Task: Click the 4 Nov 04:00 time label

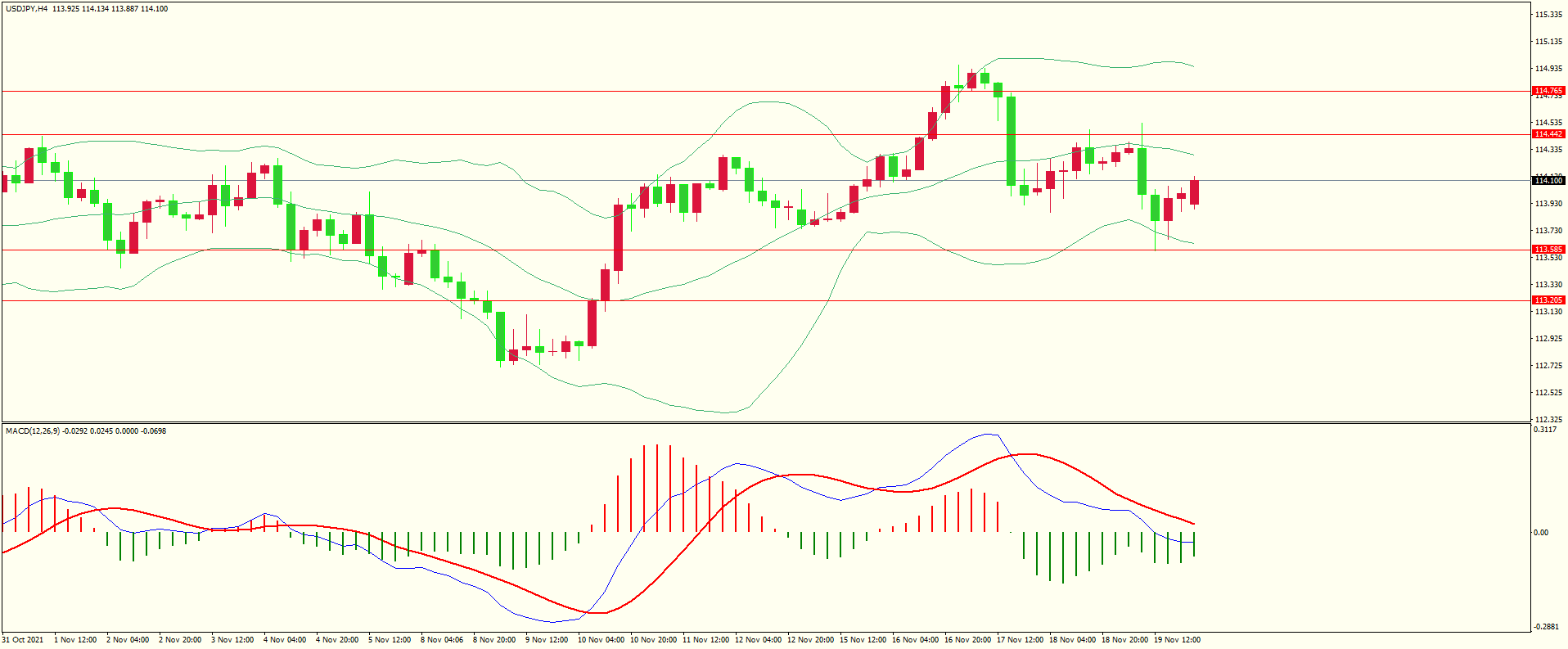Action: tap(285, 640)
